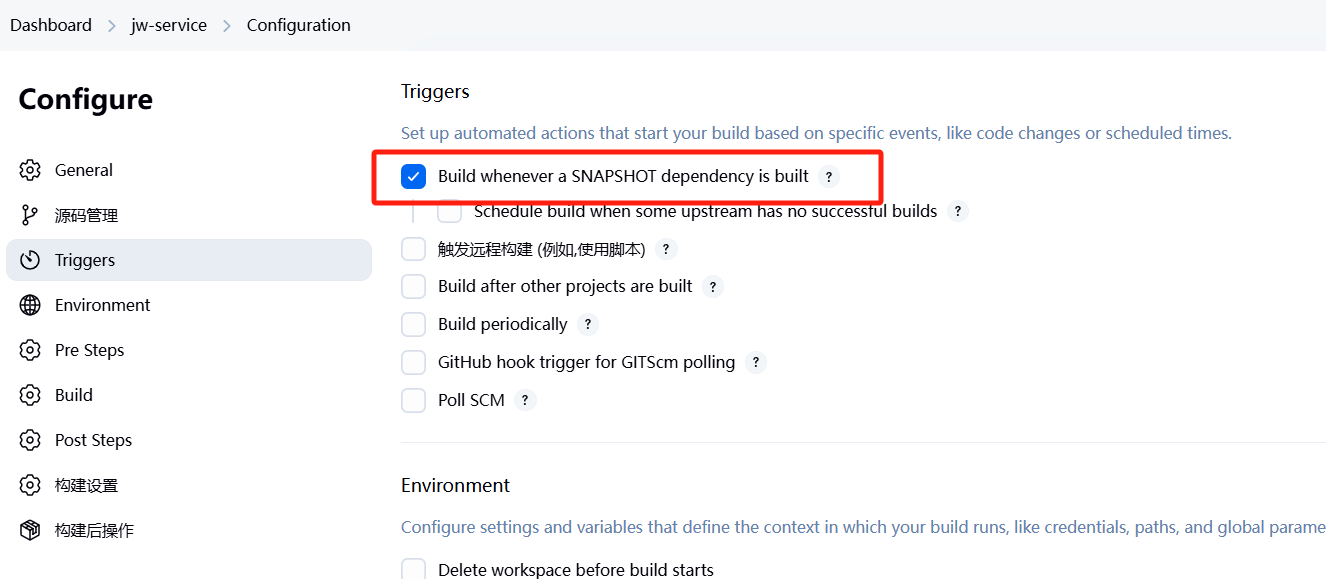Screen dimensions: 1326x579
Task: Click the branch icon for 源码管理
Action: click(x=30, y=215)
